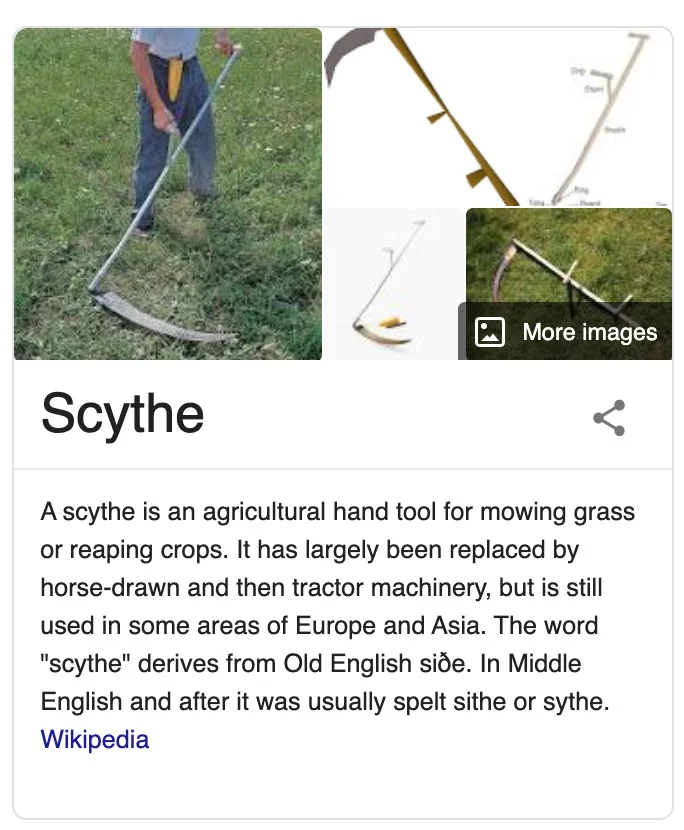Click the phrase "Europe and Asia" in text

[390, 625]
